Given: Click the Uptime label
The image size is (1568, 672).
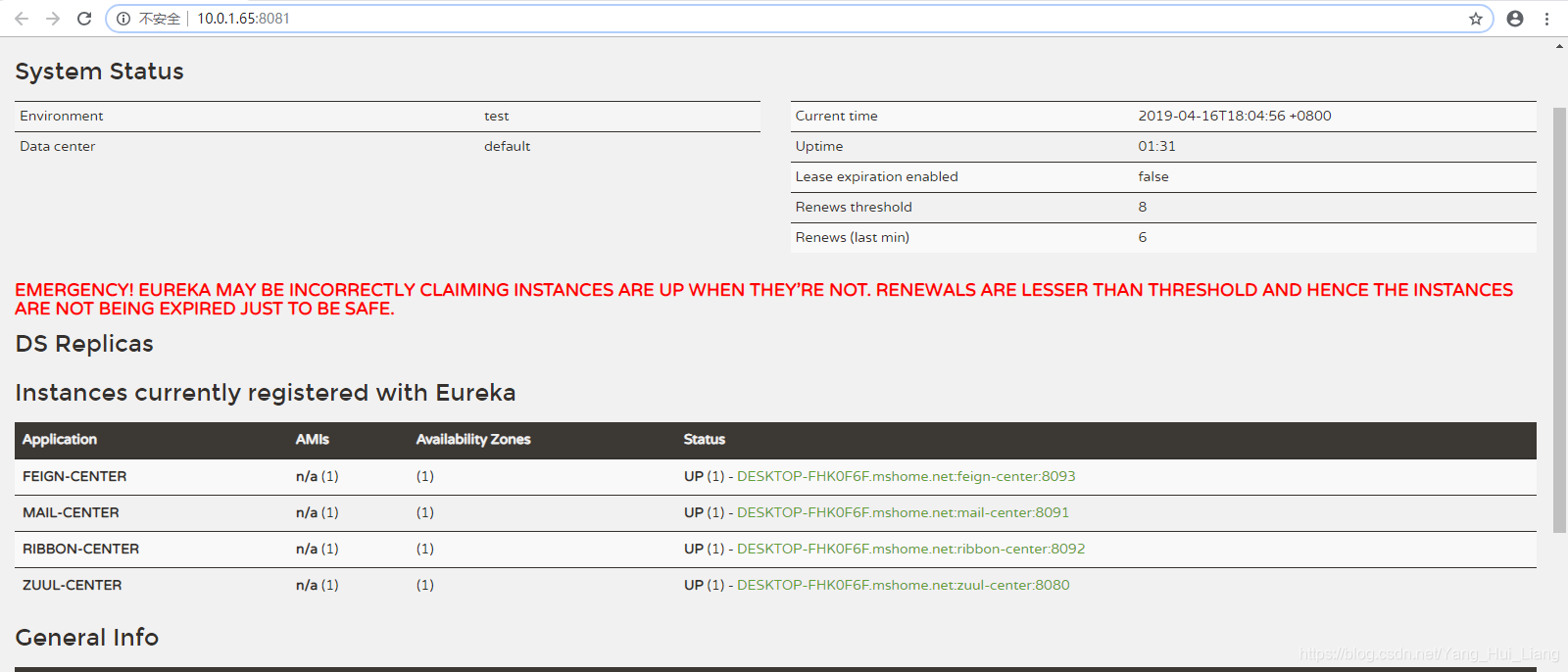Looking at the screenshot, I should (x=819, y=146).
